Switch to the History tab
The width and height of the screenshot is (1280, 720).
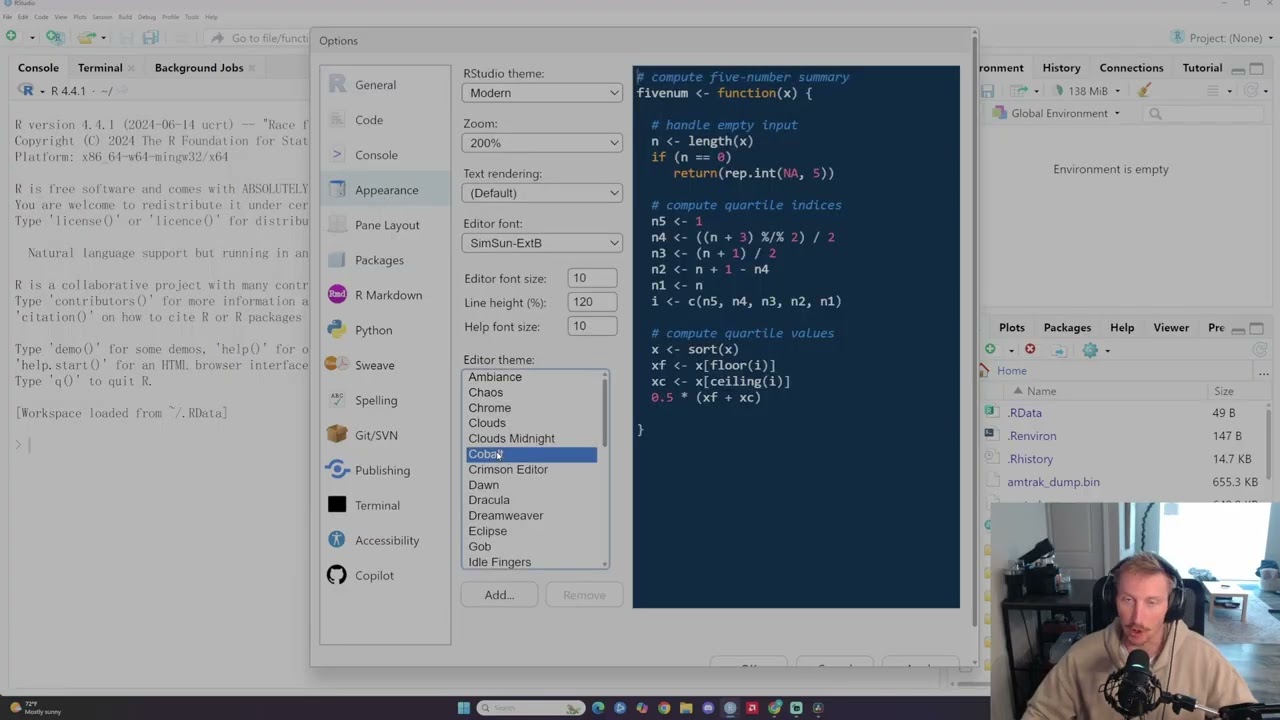pyautogui.click(x=1061, y=68)
